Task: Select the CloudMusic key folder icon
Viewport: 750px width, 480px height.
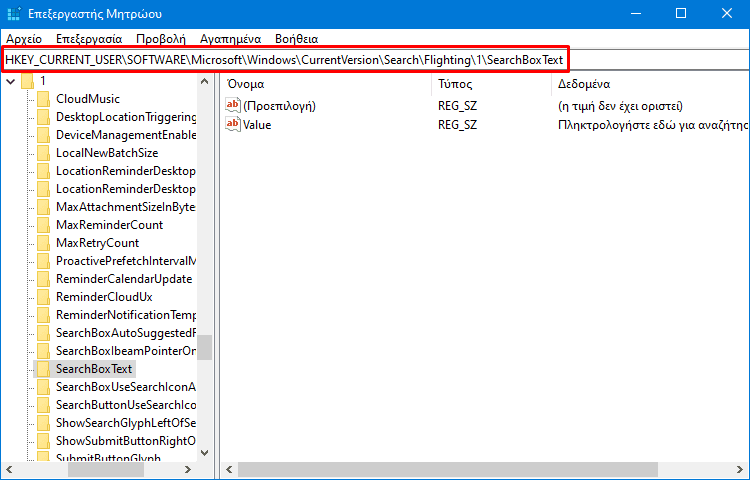Action: coord(43,99)
